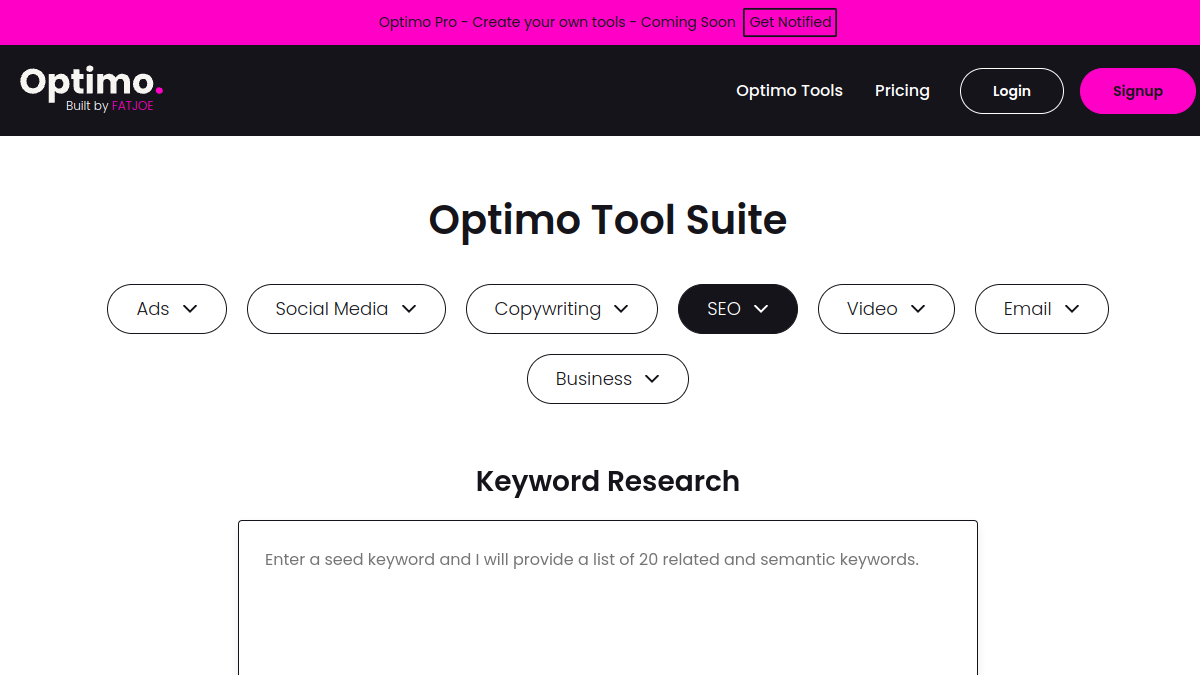Open the Optimo Tools nav link

pyautogui.click(x=789, y=91)
